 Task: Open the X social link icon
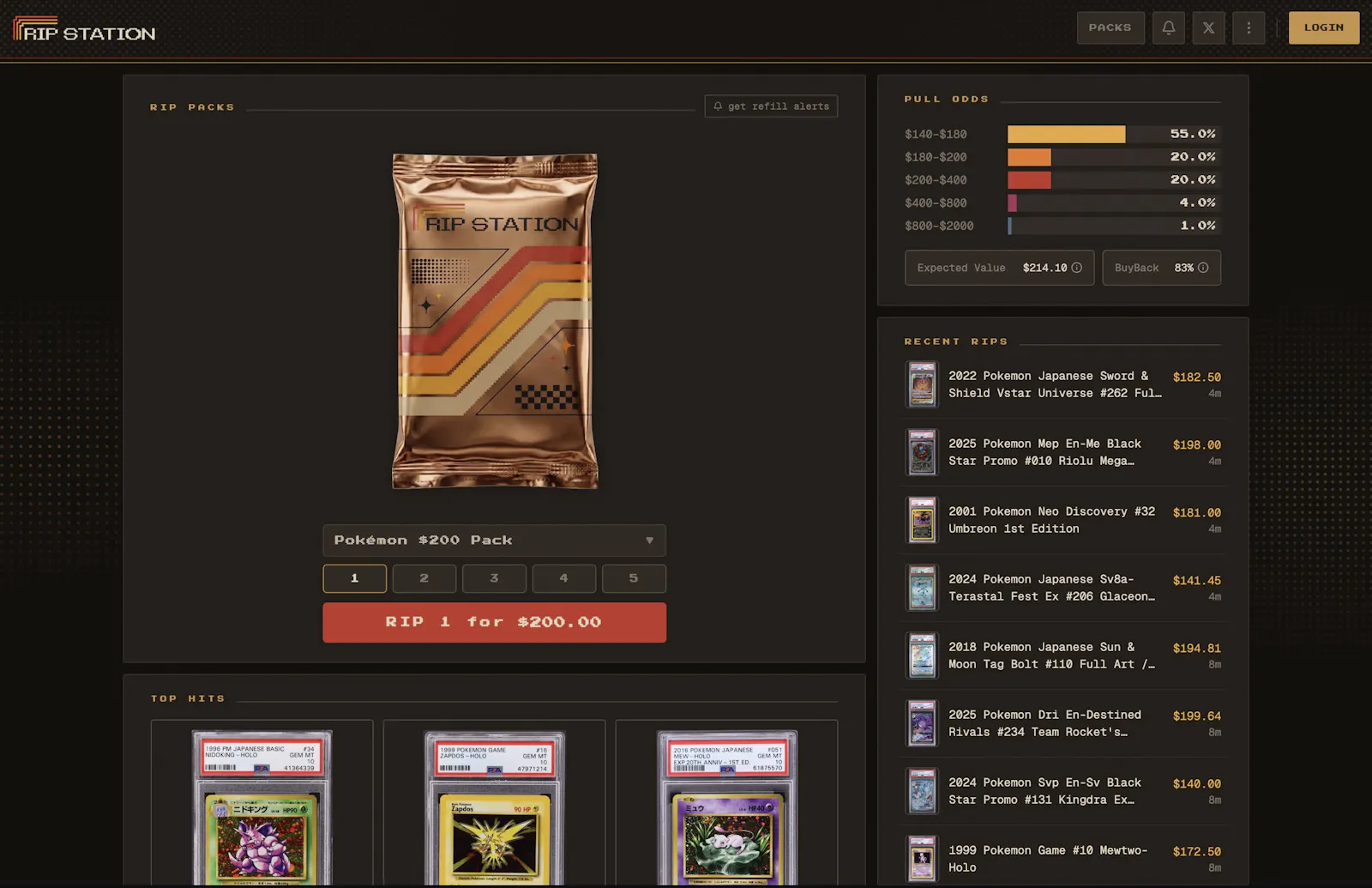tap(1208, 27)
